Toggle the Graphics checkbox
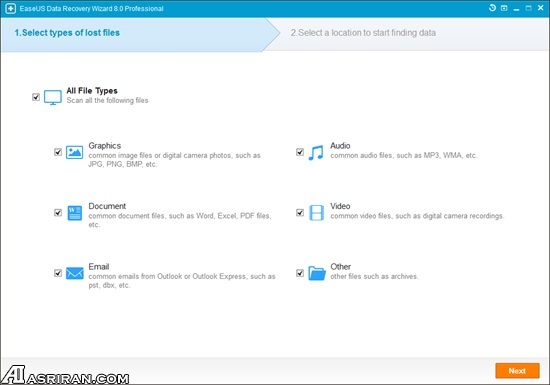Screen dimensions: 550x385 [58, 152]
